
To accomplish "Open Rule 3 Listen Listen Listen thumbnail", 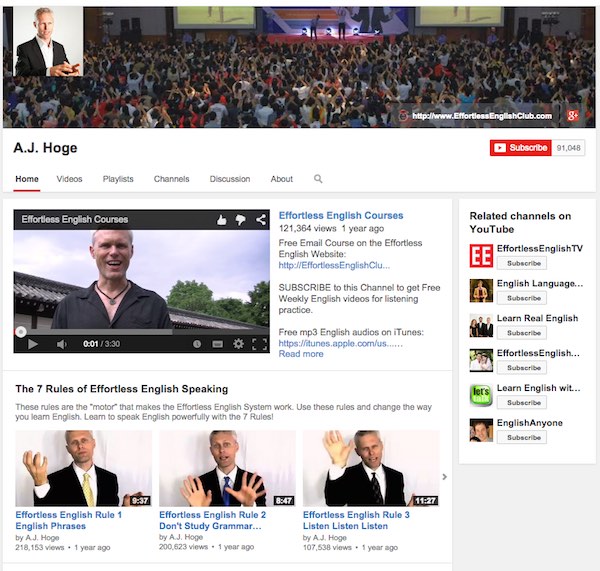I will click(x=371, y=468).
